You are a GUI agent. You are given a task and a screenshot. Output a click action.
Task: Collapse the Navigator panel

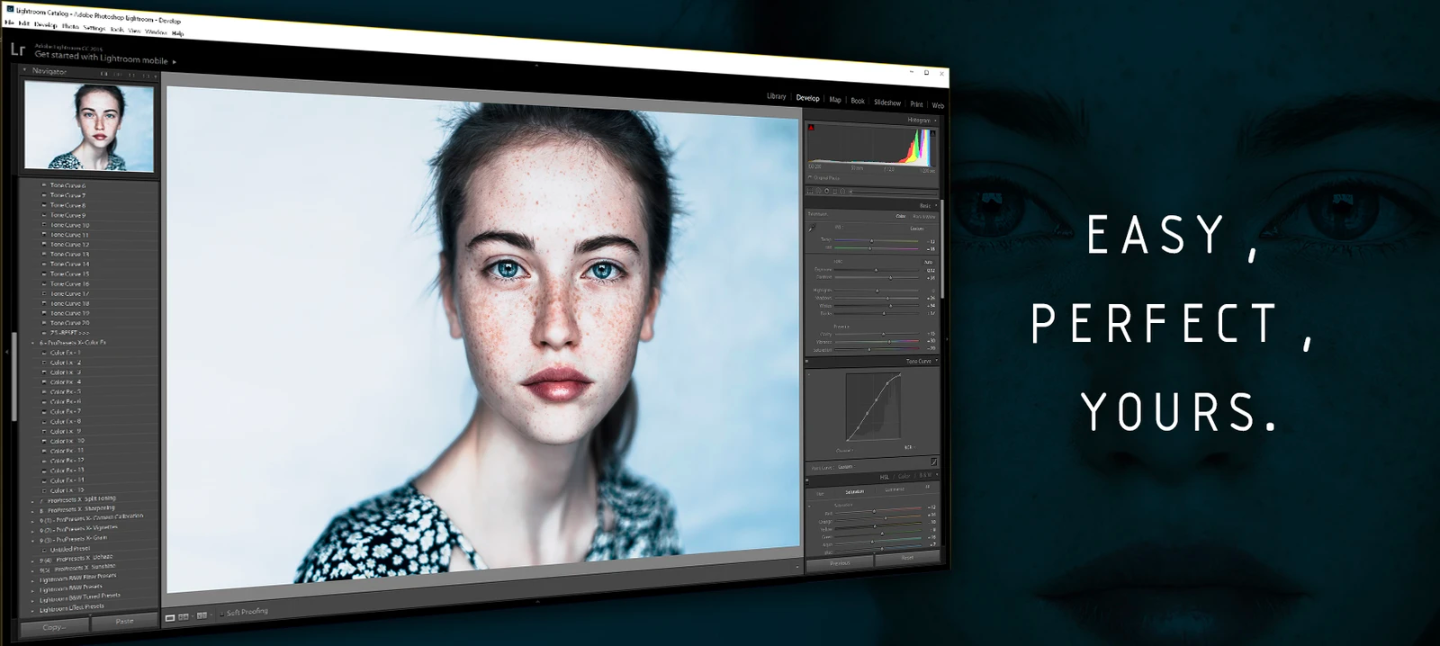click(x=25, y=71)
